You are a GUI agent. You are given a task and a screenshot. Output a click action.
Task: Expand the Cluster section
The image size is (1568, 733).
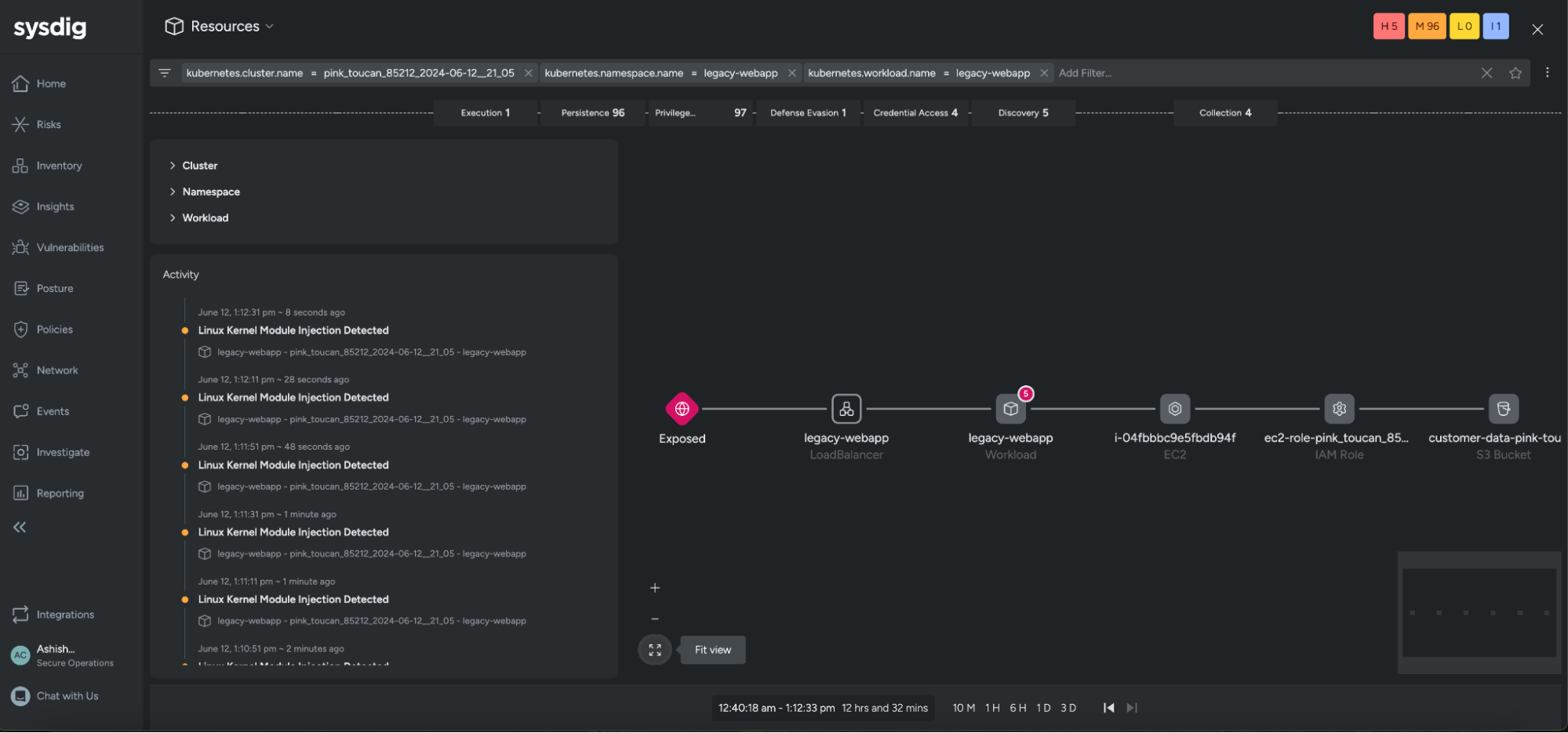click(x=193, y=166)
